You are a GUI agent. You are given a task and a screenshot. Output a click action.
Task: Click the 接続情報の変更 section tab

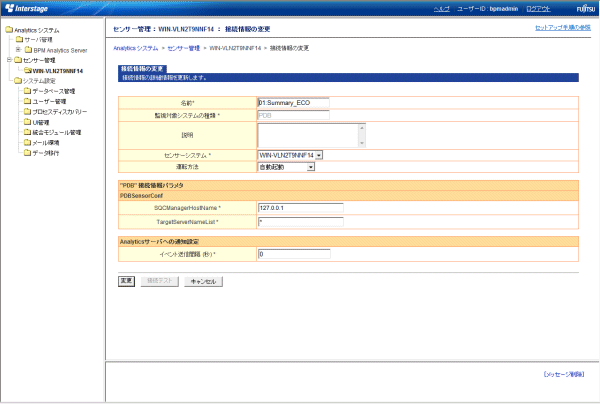tap(142, 69)
